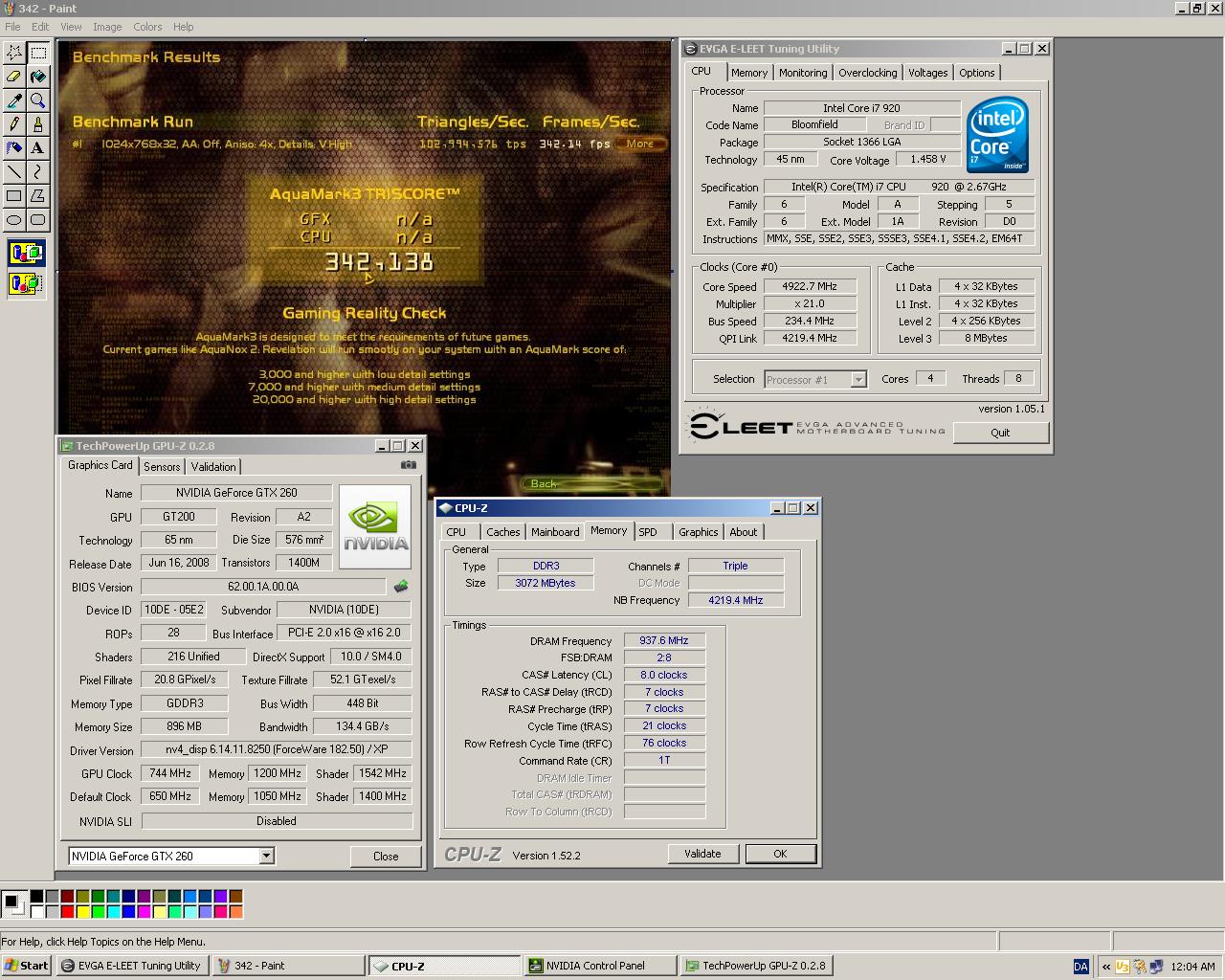Open the About tab in CPU-Z
Screen dimensions: 1225x980
pyautogui.click(x=743, y=532)
